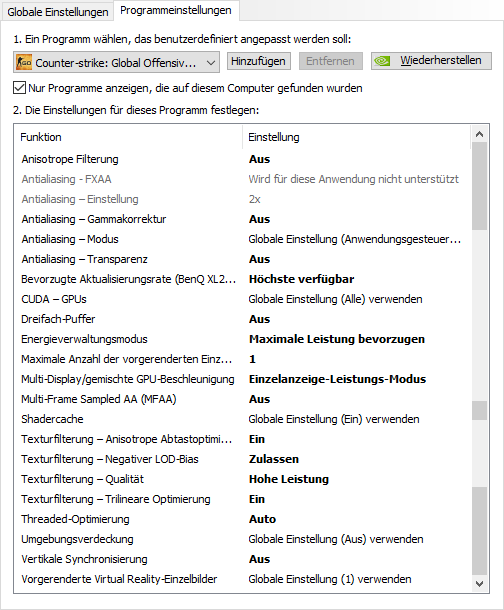The image size is (504, 610).
Task: Click the Entfernen button
Action: [331, 61]
